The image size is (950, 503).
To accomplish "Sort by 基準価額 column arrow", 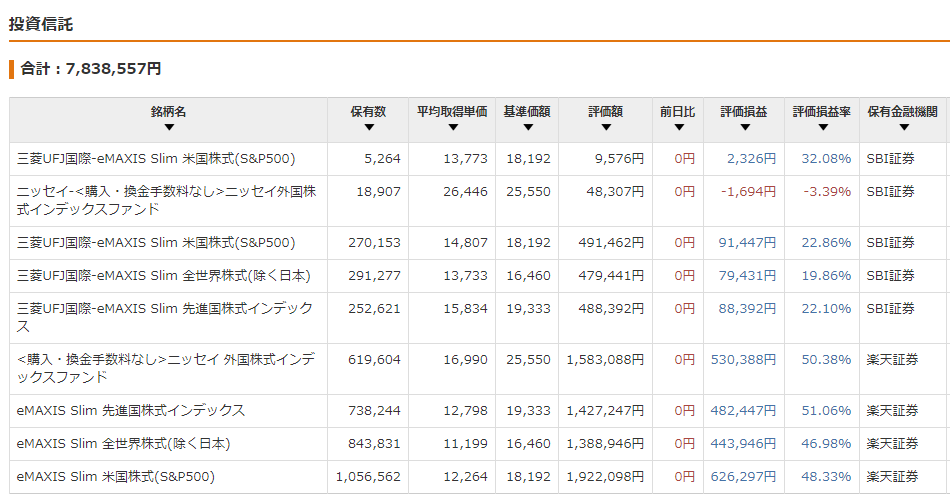I will [528, 127].
